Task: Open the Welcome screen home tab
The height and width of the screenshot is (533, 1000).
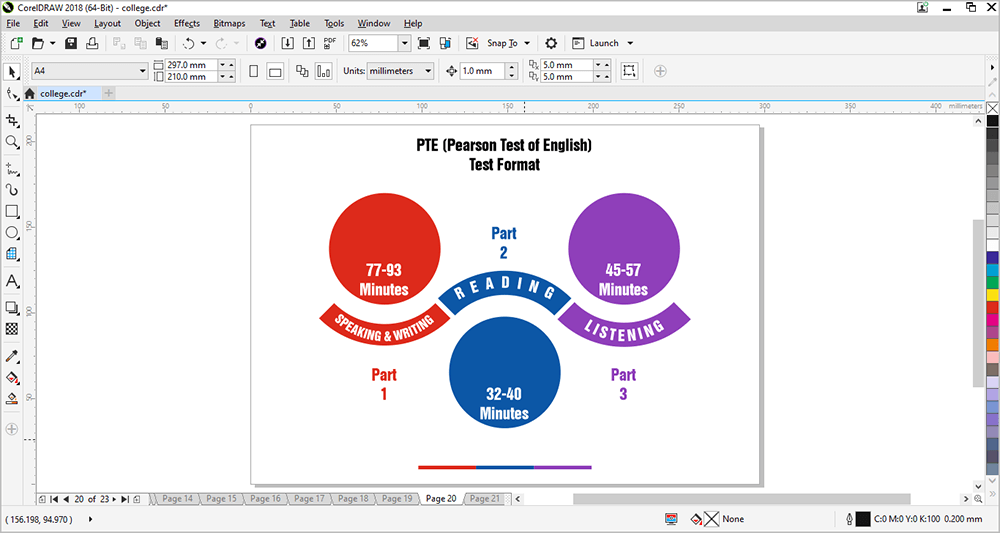Action: pos(29,94)
